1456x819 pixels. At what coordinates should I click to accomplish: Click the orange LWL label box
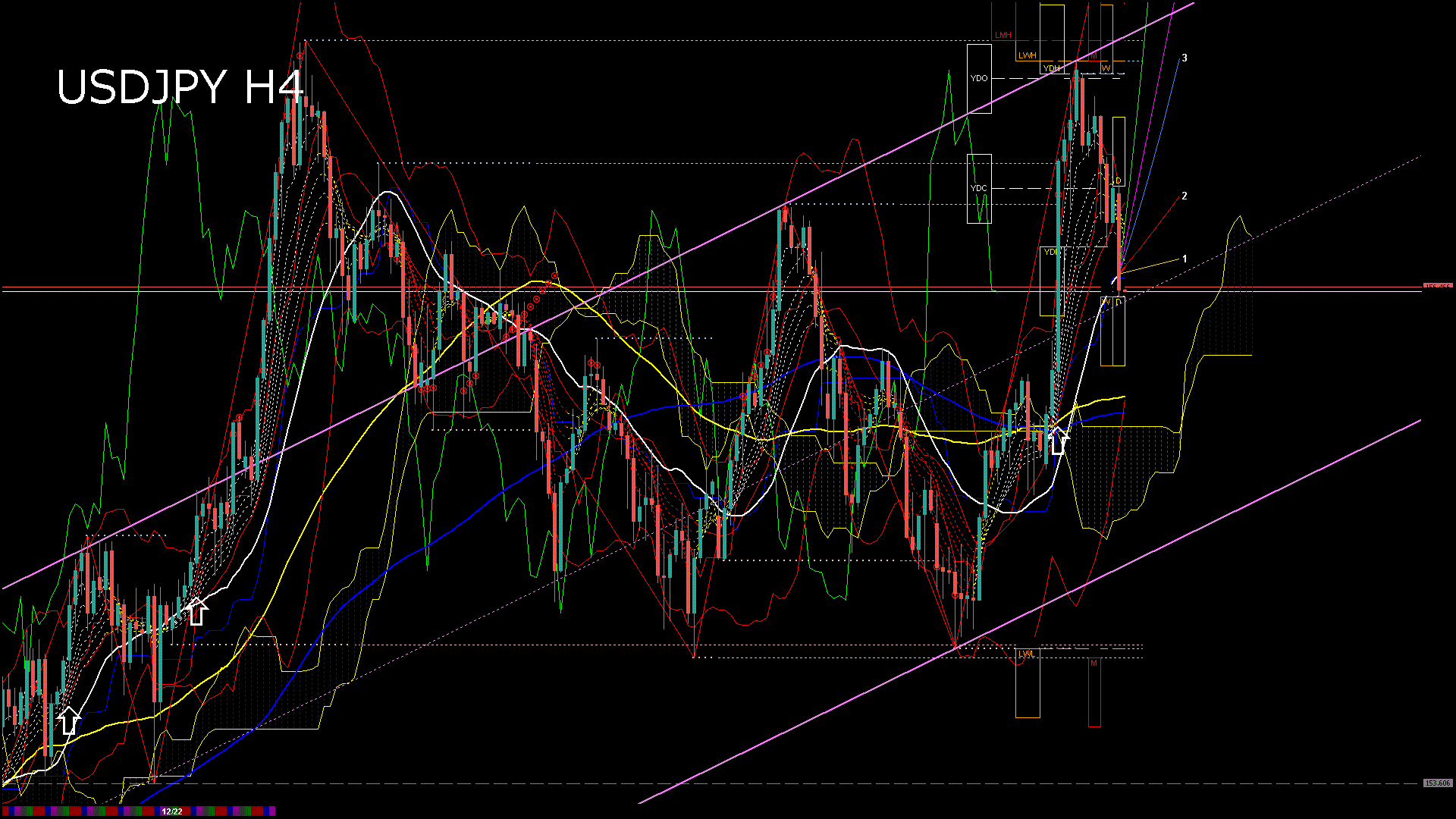[x=1027, y=654]
